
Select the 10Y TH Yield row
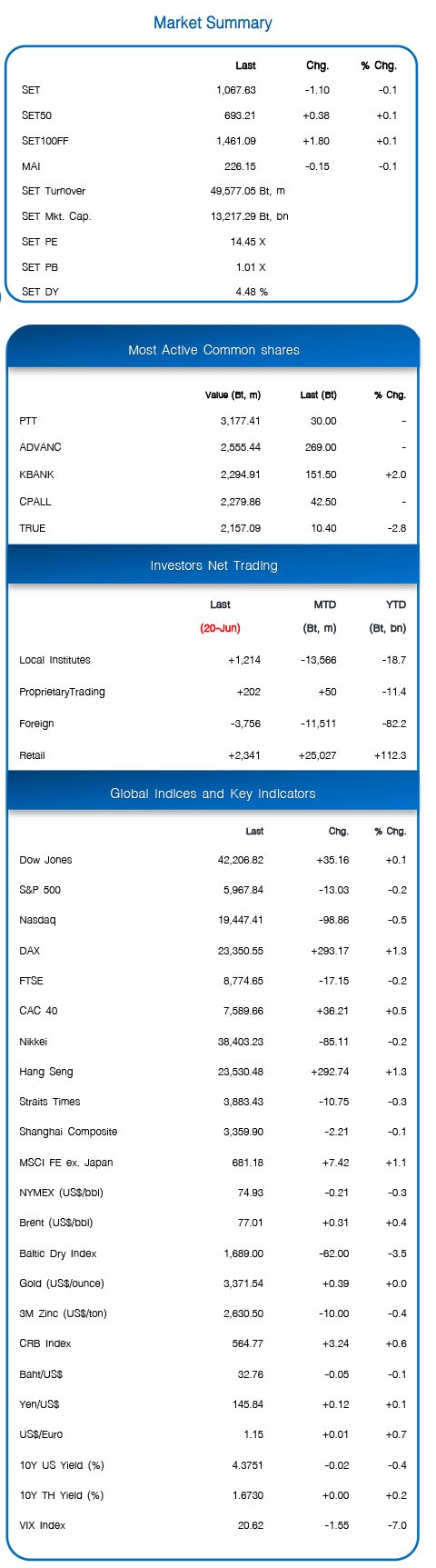213,1495
